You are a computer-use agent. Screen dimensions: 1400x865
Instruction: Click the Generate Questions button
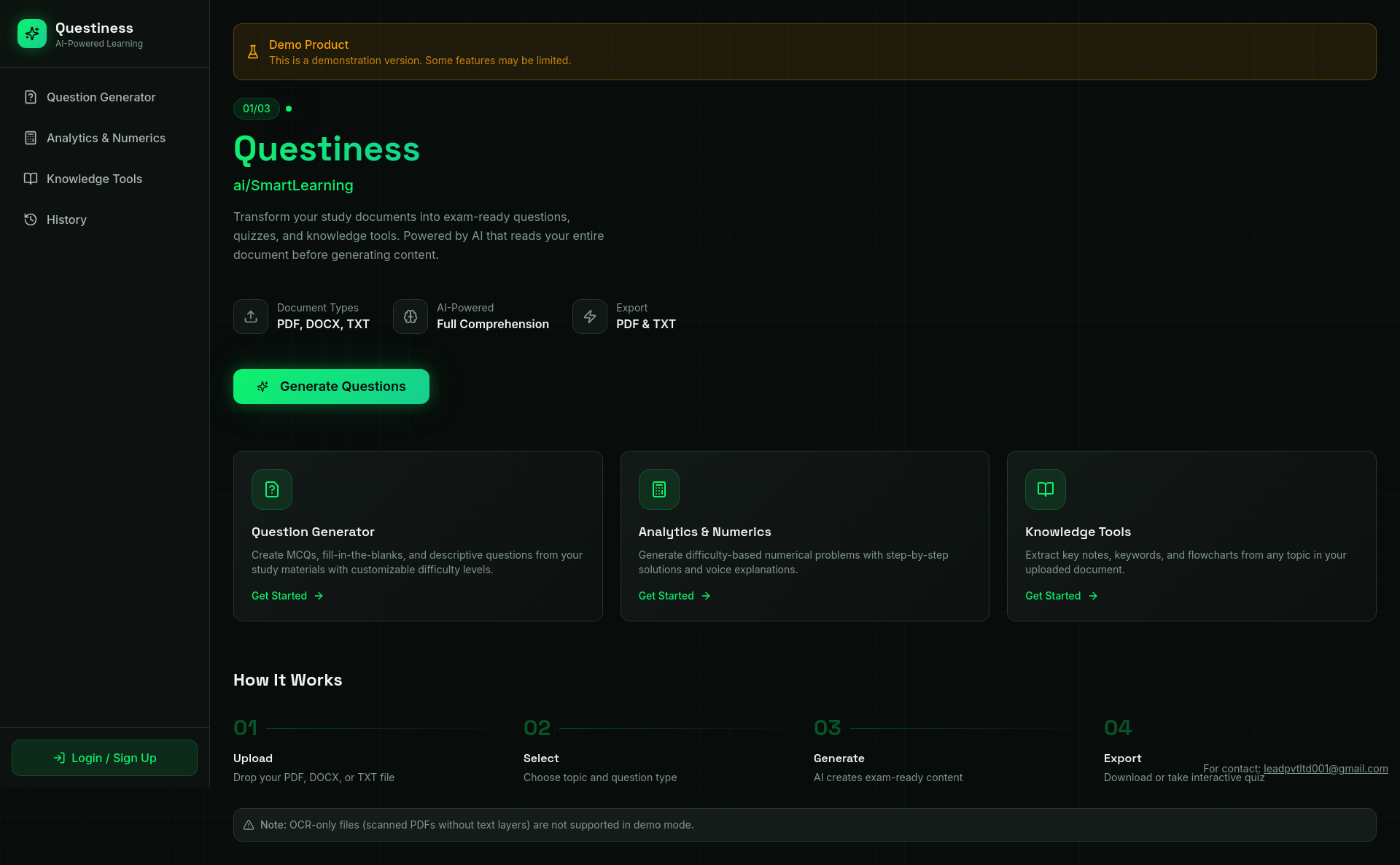coord(331,386)
